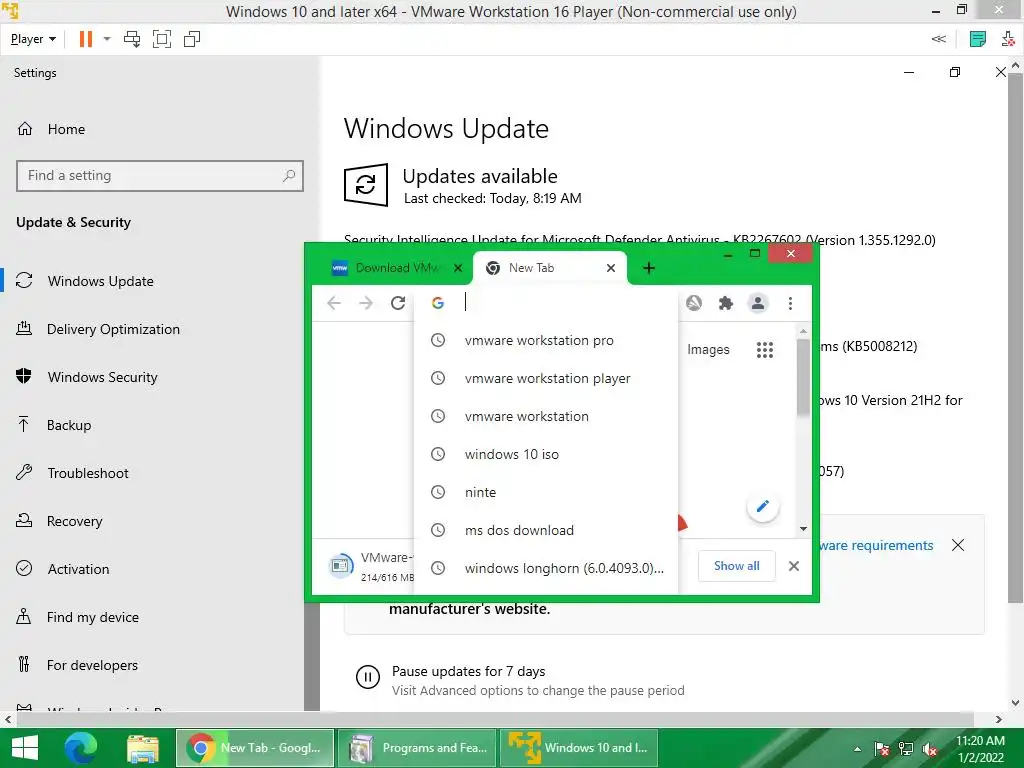Choose suggestion ninte

tap(546, 492)
